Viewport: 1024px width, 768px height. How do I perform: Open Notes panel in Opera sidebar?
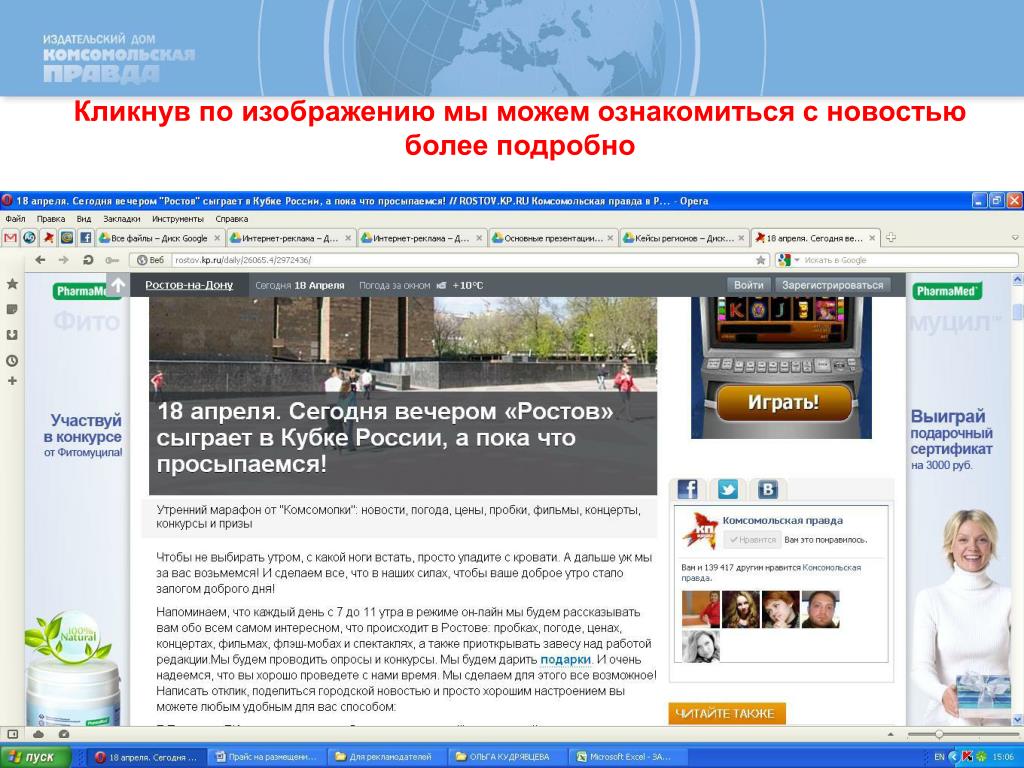coord(12,309)
